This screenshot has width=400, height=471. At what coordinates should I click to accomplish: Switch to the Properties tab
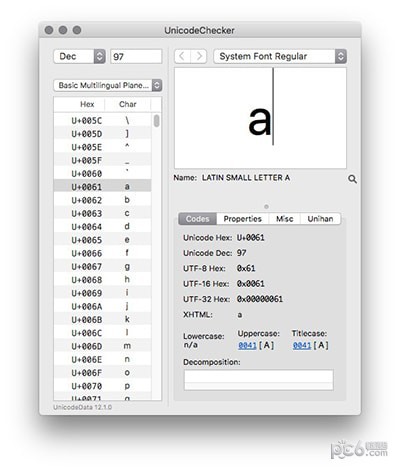242,219
